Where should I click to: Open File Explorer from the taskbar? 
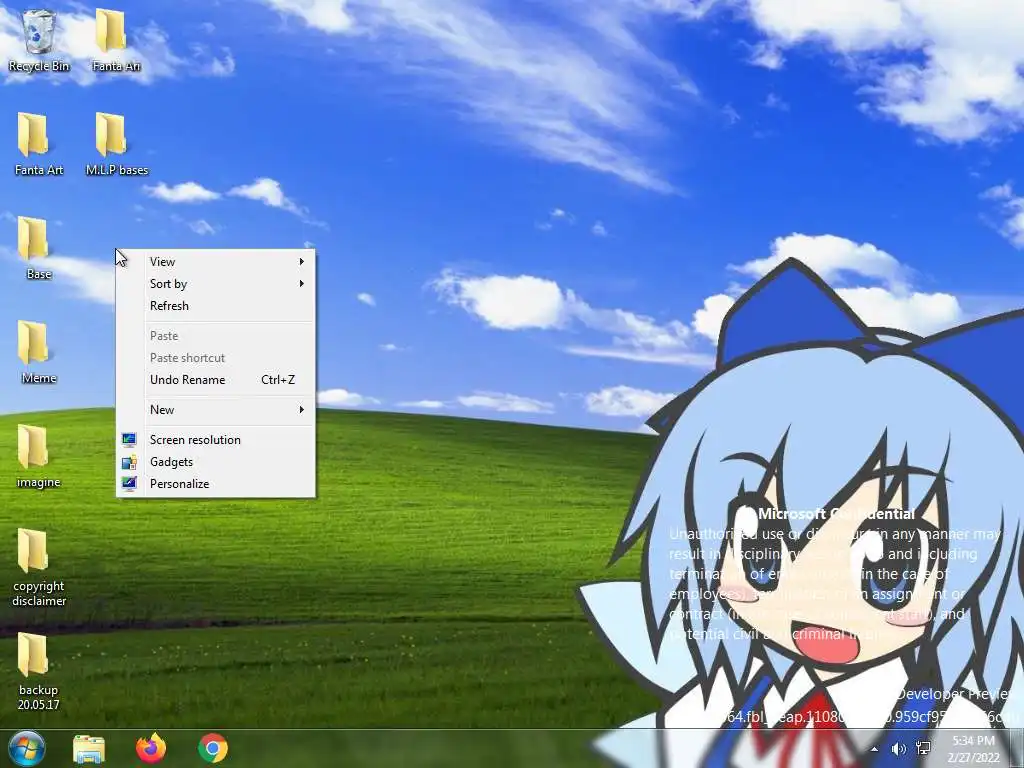point(89,748)
